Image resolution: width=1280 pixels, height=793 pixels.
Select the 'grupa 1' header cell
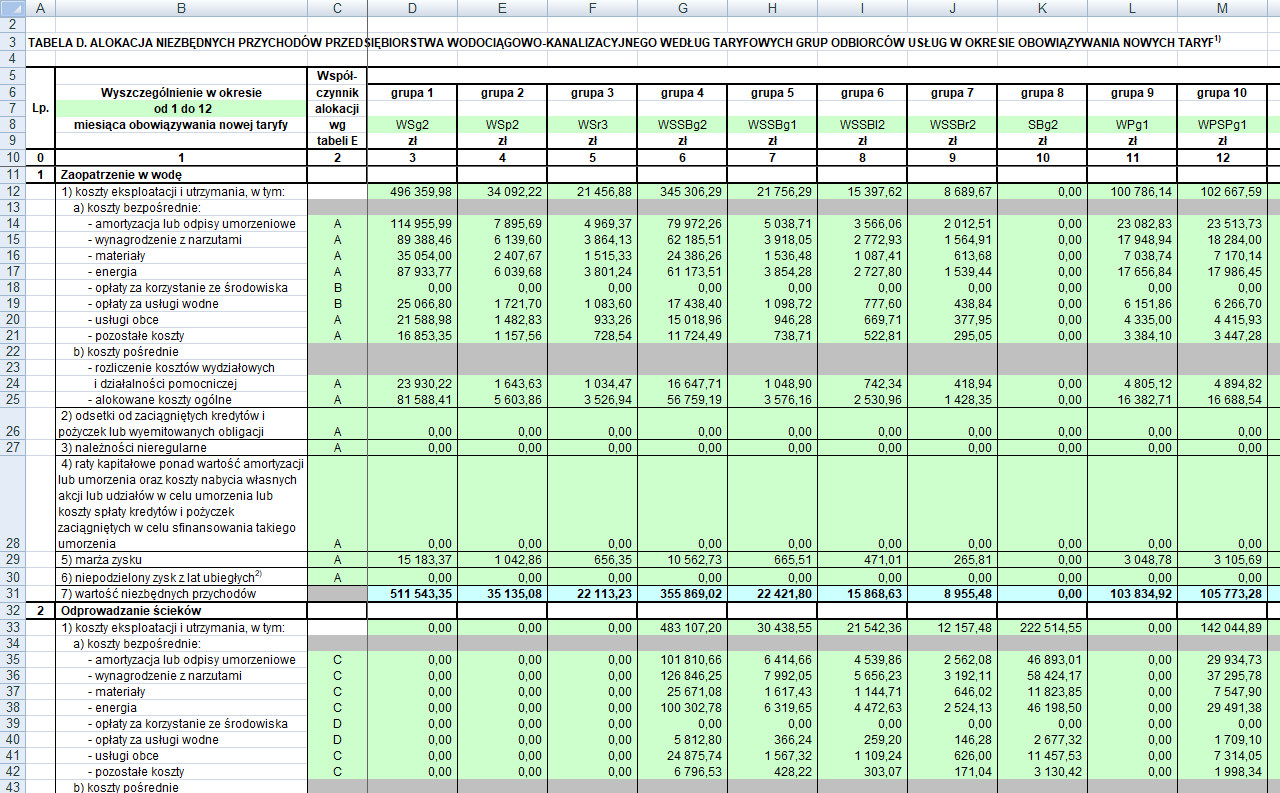pos(412,93)
